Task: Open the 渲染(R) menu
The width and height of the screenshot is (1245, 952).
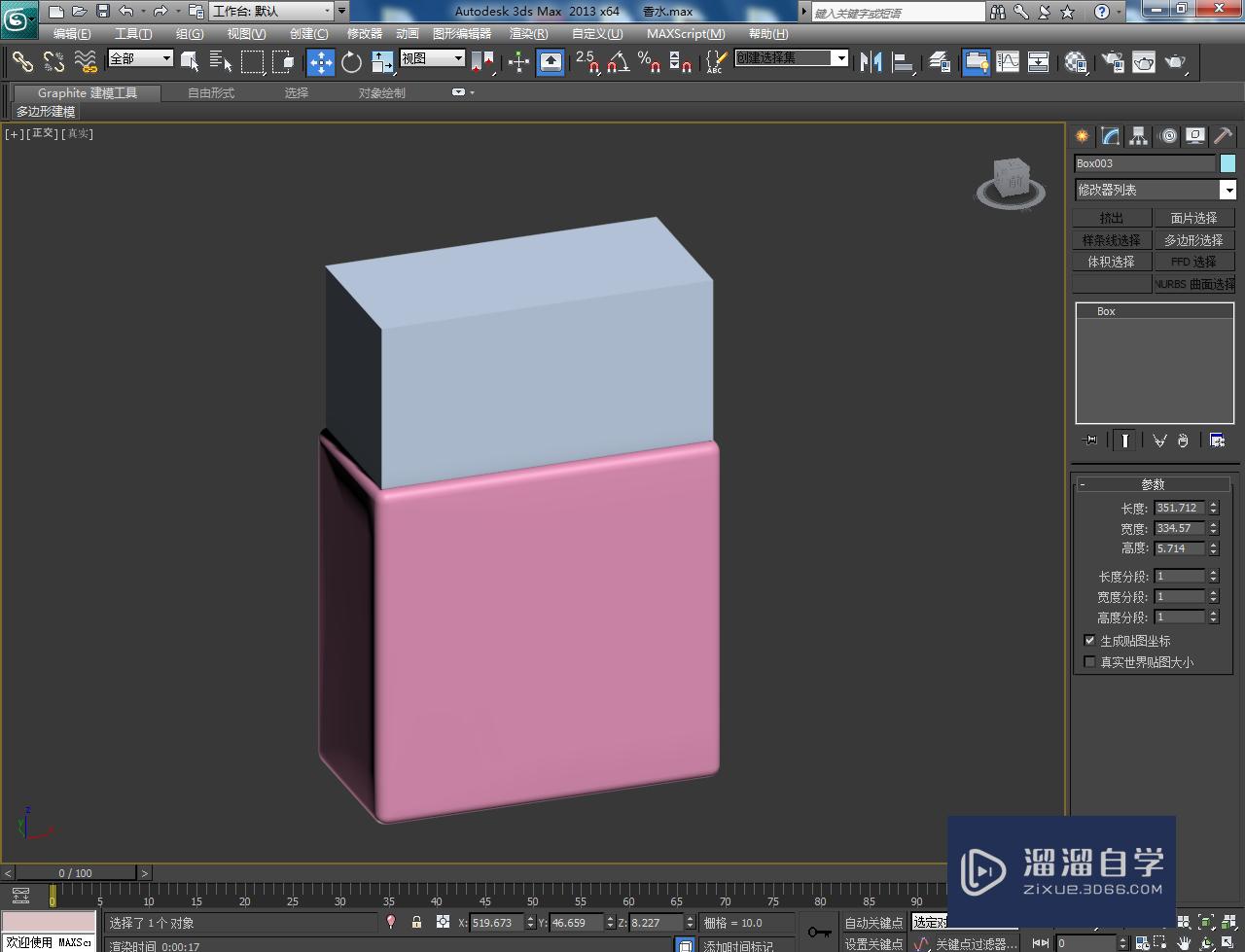Action: click(x=528, y=33)
